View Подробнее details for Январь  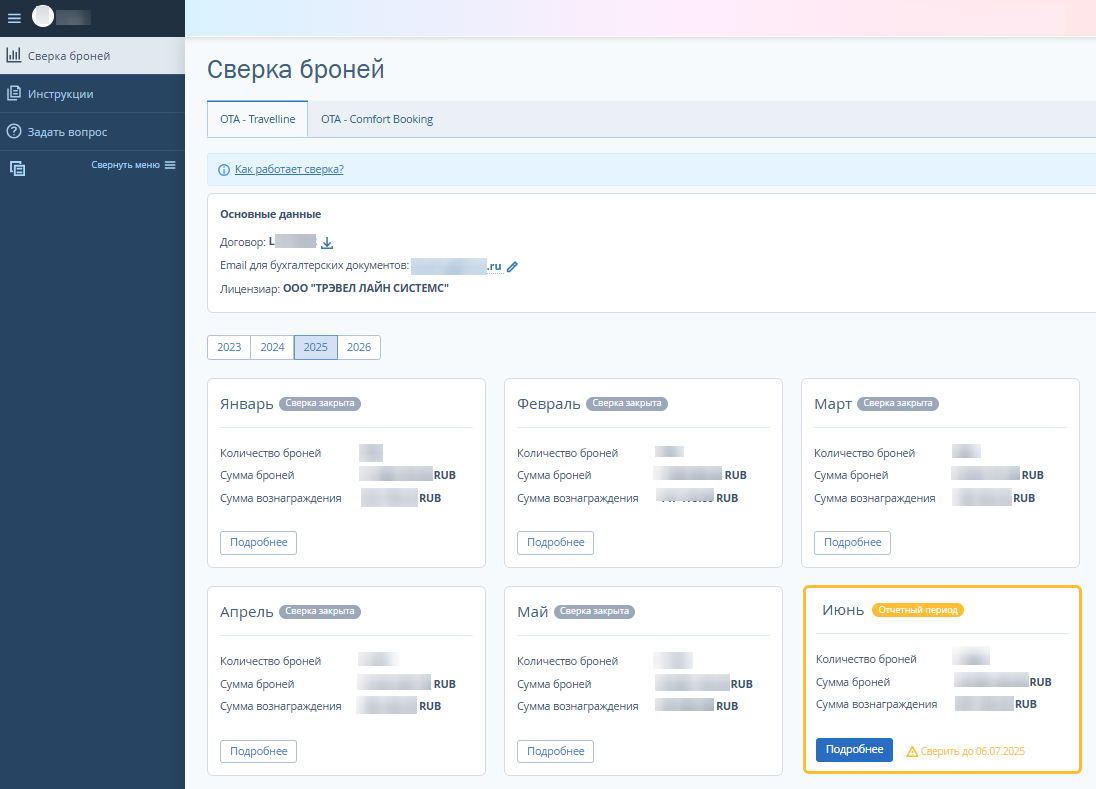pyautogui.click(x=258, y=543)
